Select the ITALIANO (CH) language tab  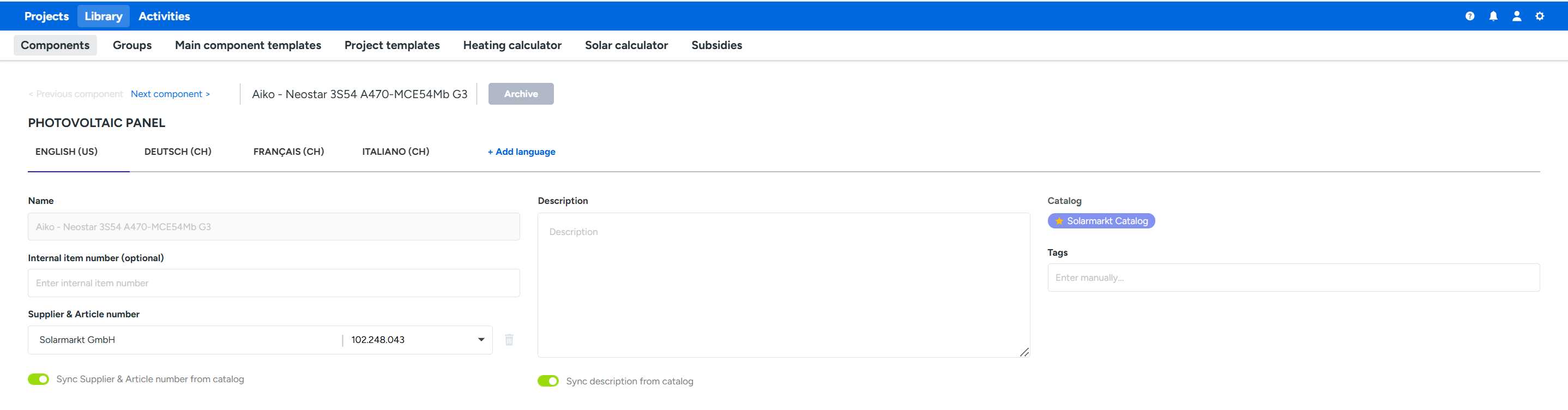396,152
